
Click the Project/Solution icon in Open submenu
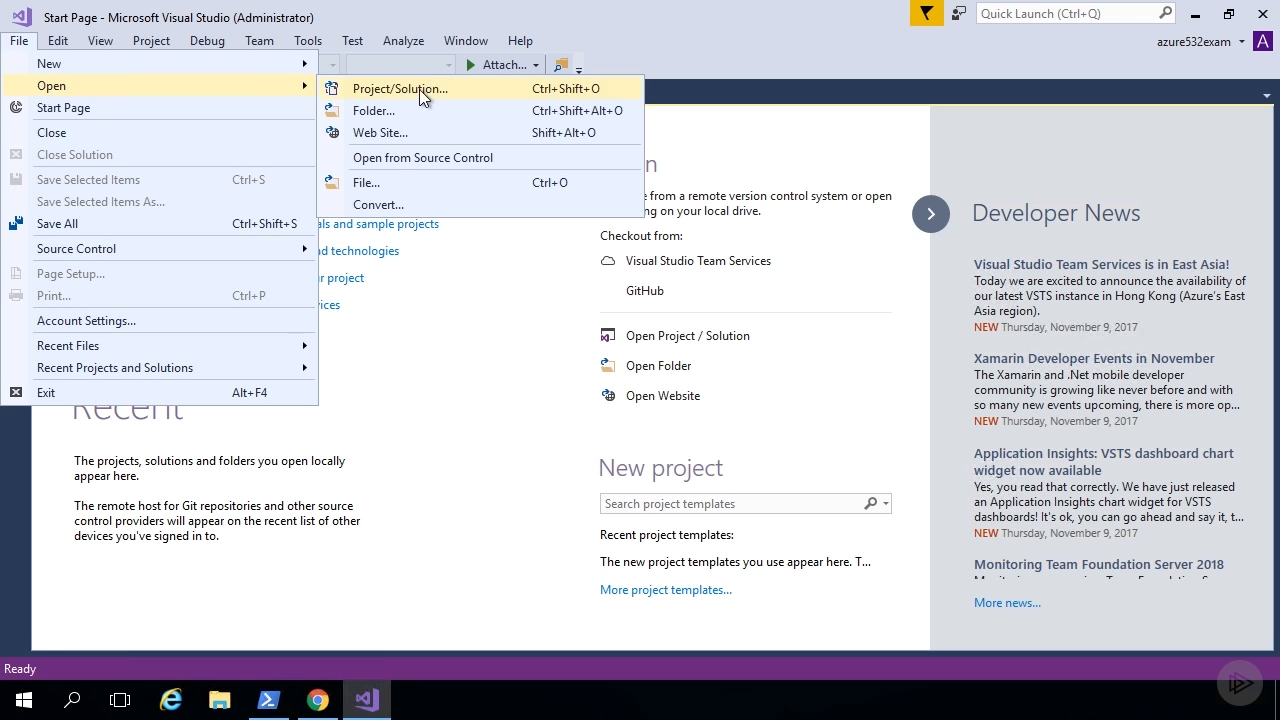coord(331,89)
